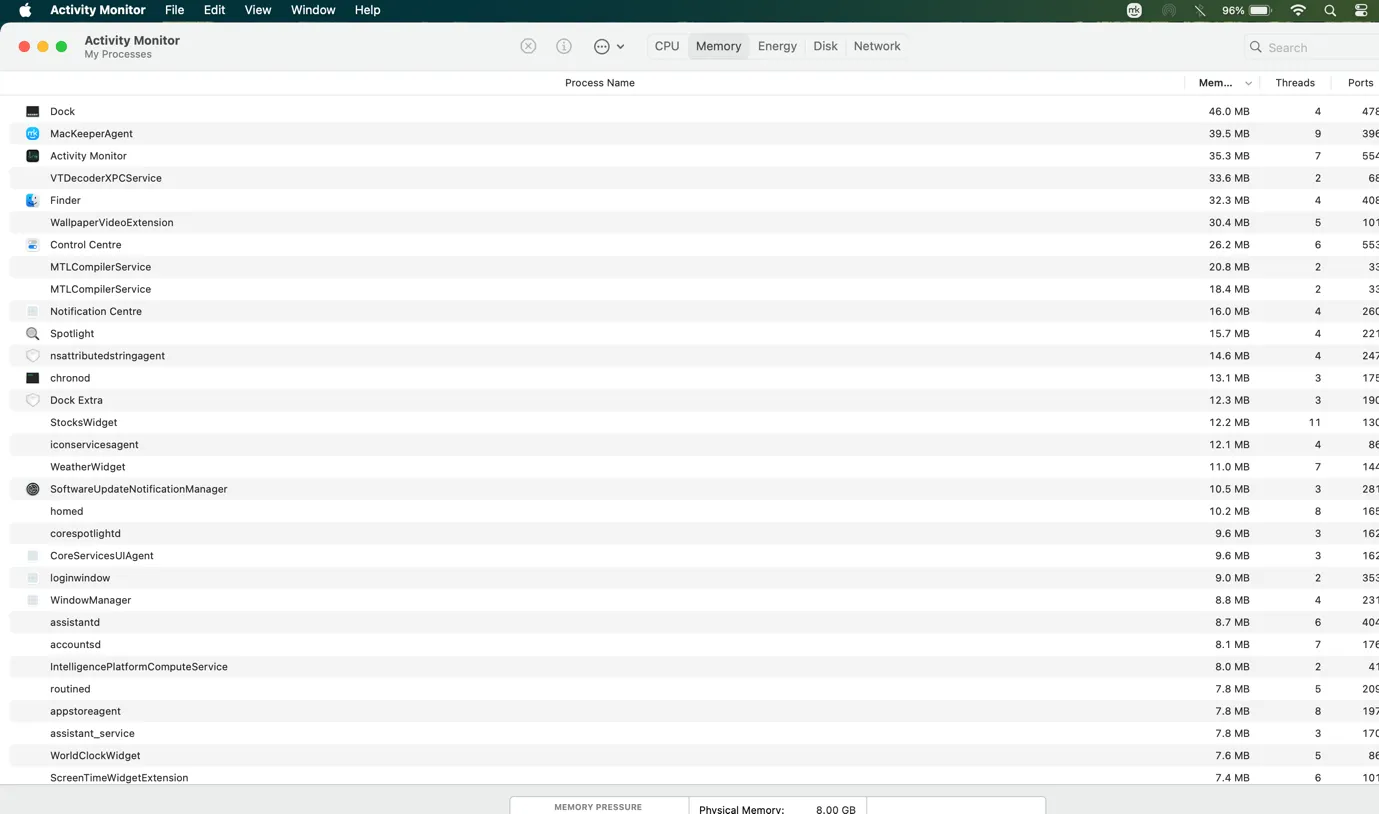Open Control Centre from menu bar

(1361, 10)
